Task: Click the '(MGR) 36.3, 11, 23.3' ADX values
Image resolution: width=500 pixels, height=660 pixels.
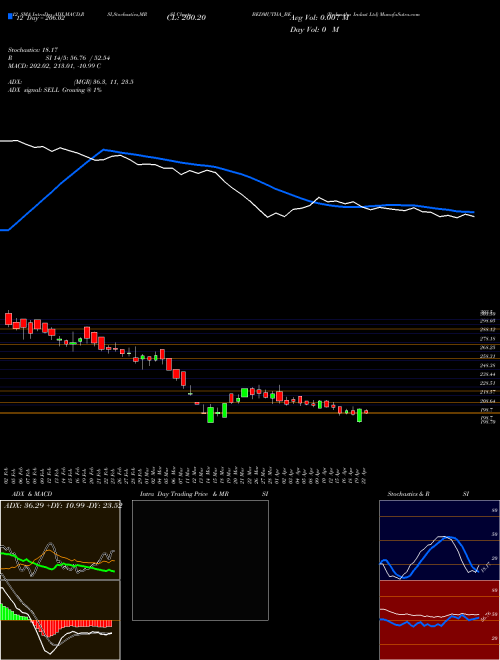Action: tap(104, 82)
